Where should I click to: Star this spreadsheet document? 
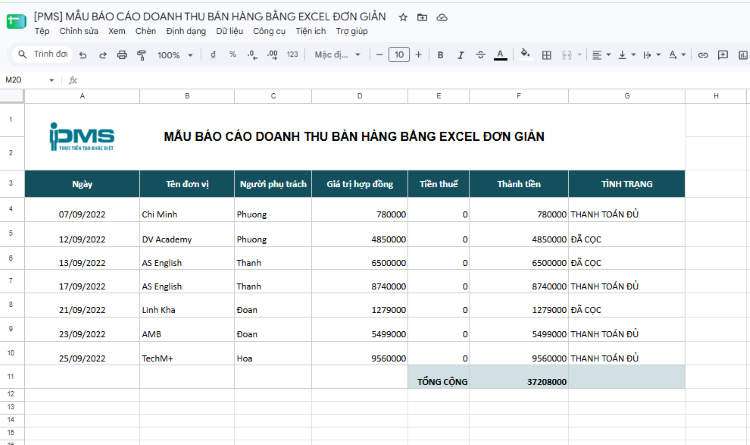[x=403, y=17]
